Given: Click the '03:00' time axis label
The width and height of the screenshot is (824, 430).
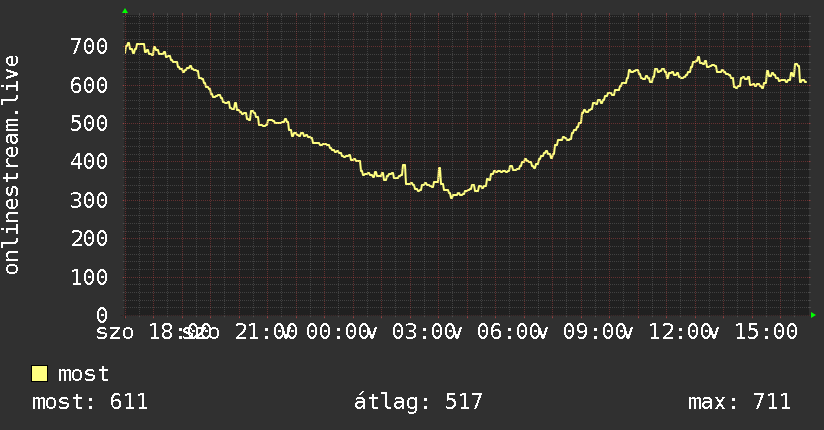Looking at the screenshot, I should click(424, 332).
